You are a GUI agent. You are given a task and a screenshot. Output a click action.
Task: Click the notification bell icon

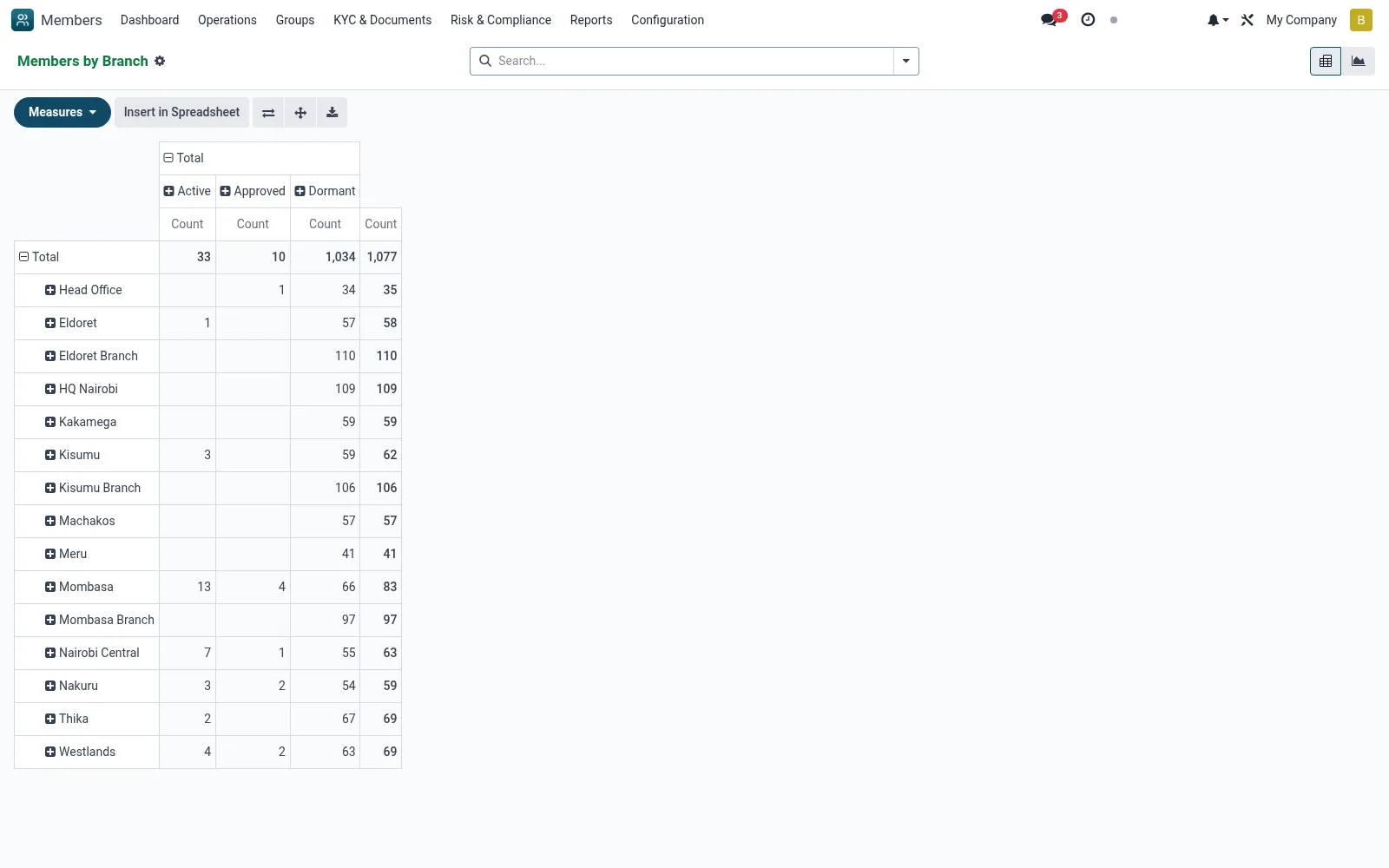(1217, 20)
